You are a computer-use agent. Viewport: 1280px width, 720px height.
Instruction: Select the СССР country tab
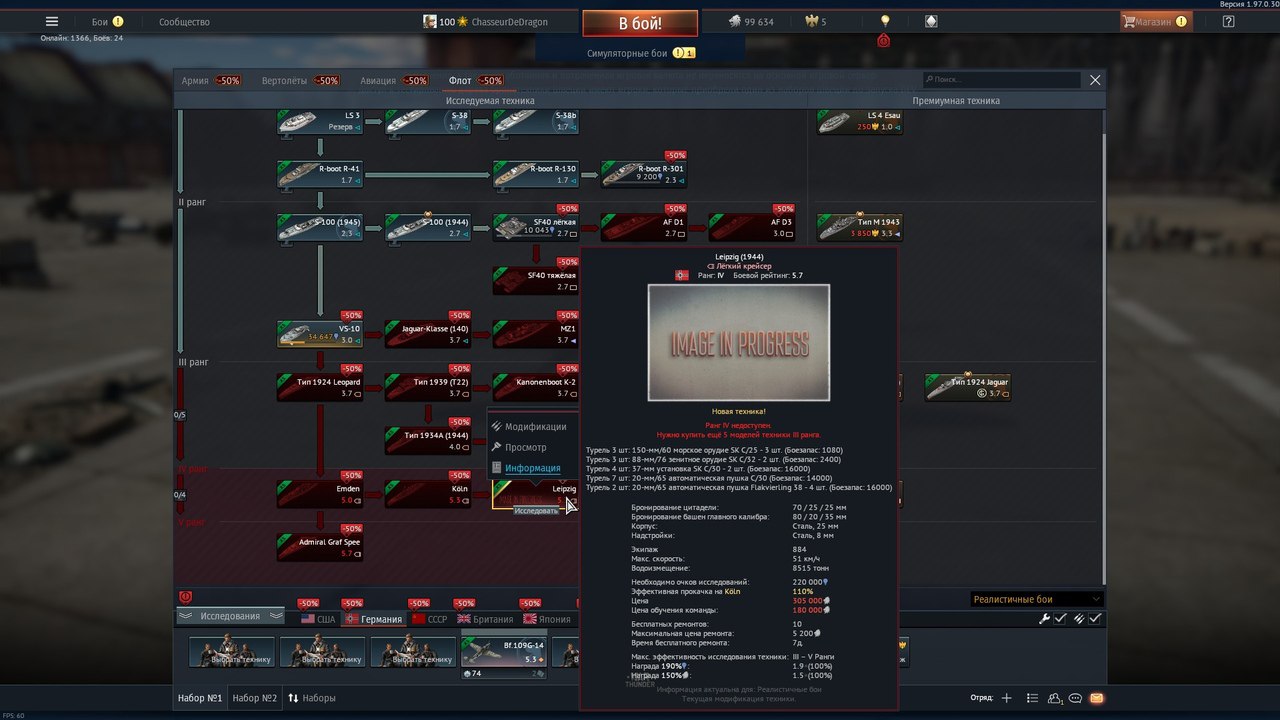click(x=430, y=619)
